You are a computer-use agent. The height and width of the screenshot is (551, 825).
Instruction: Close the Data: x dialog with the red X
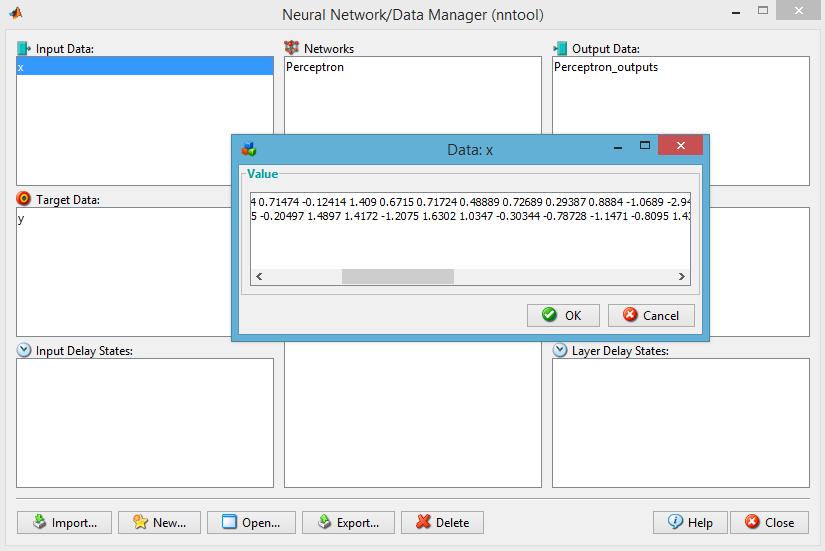(x=680, y=145)
